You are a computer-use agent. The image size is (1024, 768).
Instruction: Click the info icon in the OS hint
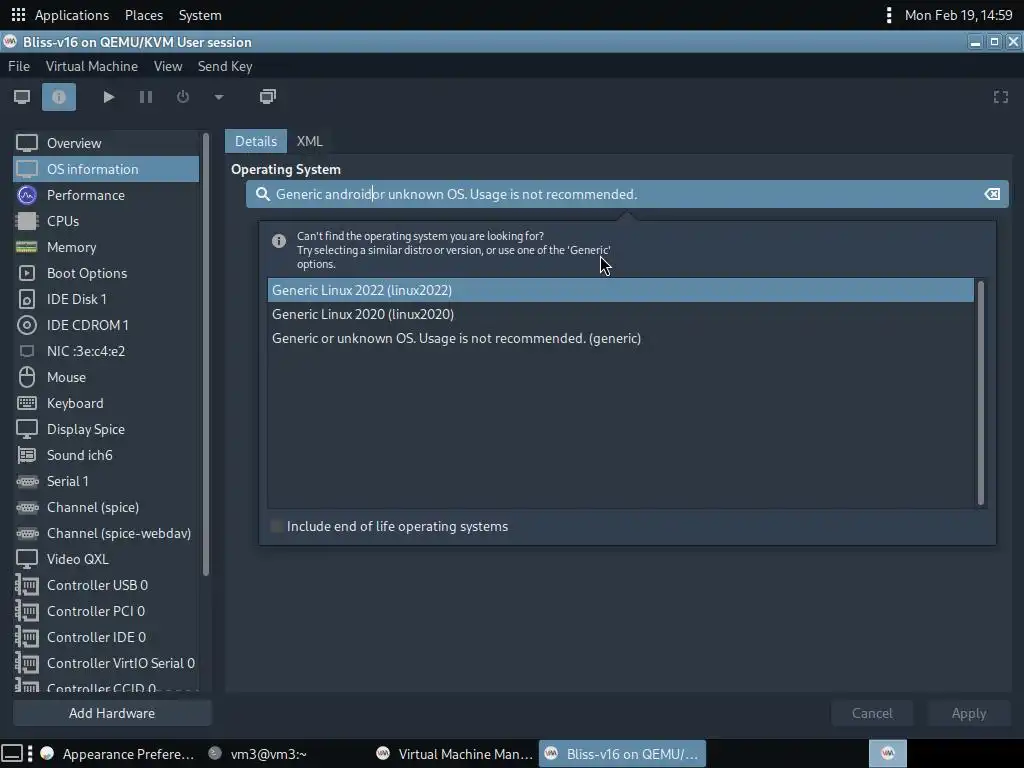pos(279,241)
